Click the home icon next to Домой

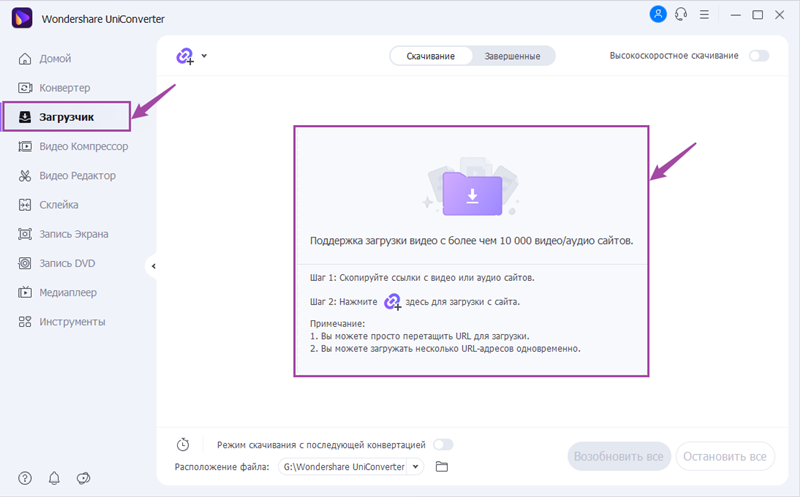point(24,59)
